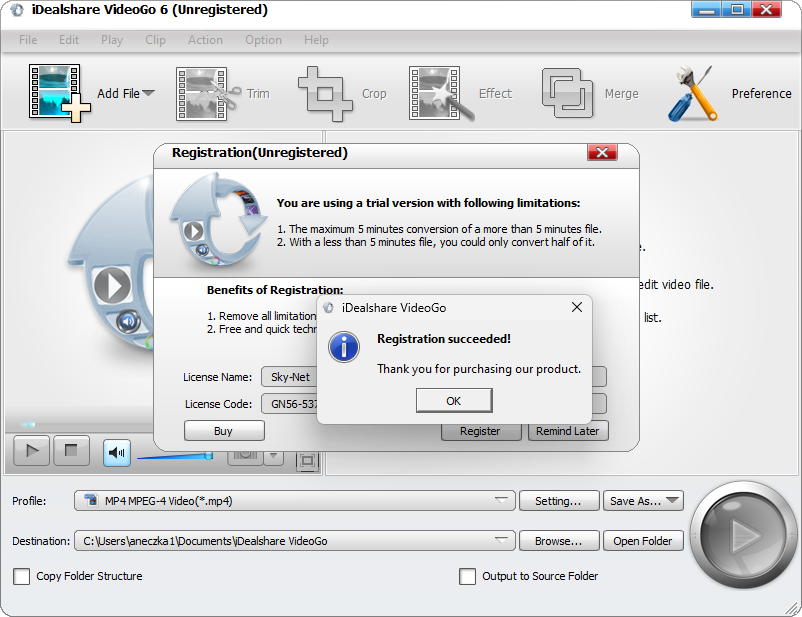Screen dimensions: 802x617
Task: Click the Merge tool icon
Action: [567, 94]
